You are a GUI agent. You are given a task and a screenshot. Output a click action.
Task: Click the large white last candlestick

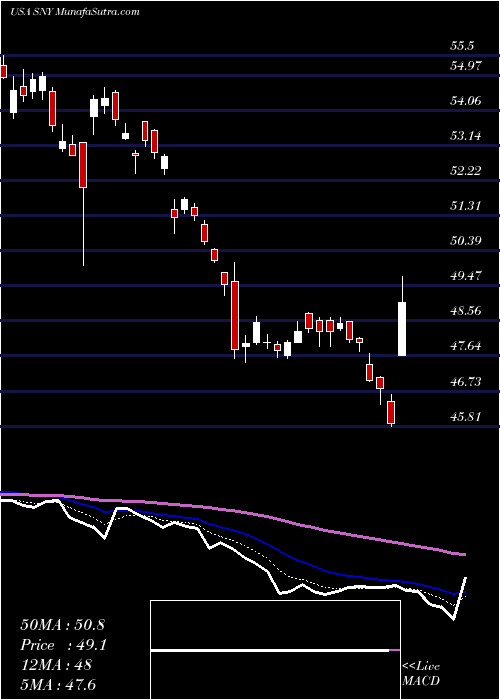coord(402,329)
